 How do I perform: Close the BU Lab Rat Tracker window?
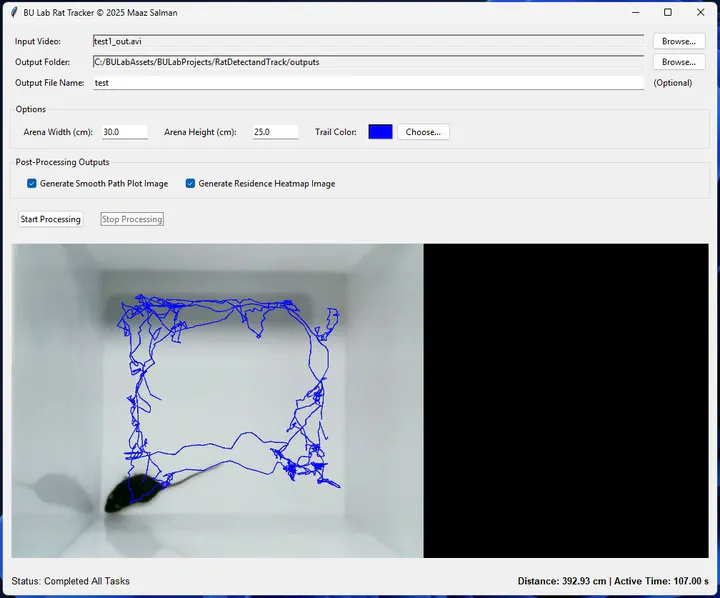(x=699, y=12)
